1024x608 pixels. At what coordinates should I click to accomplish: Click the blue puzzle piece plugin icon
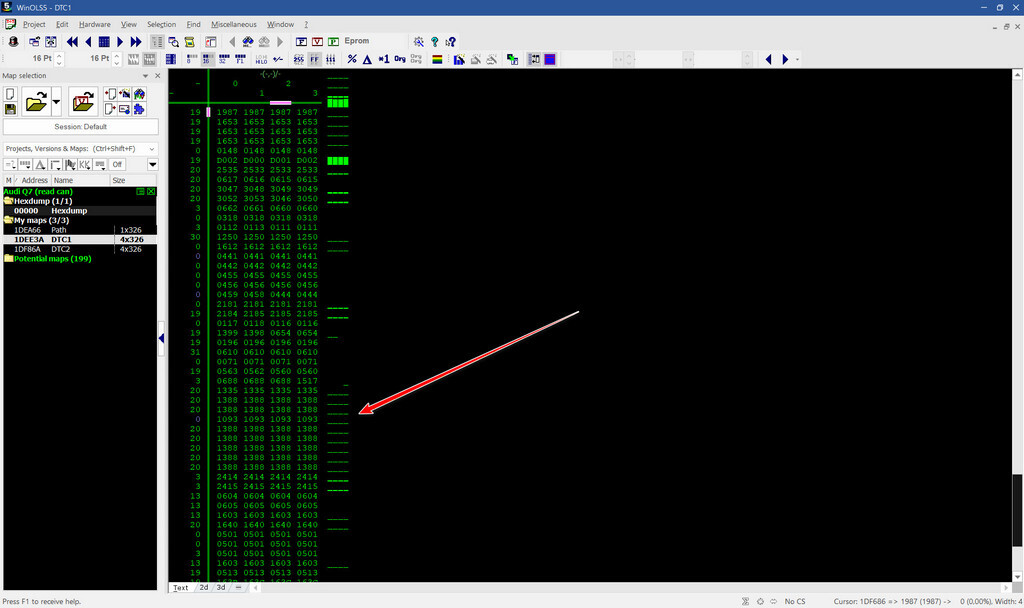point(139,109)
